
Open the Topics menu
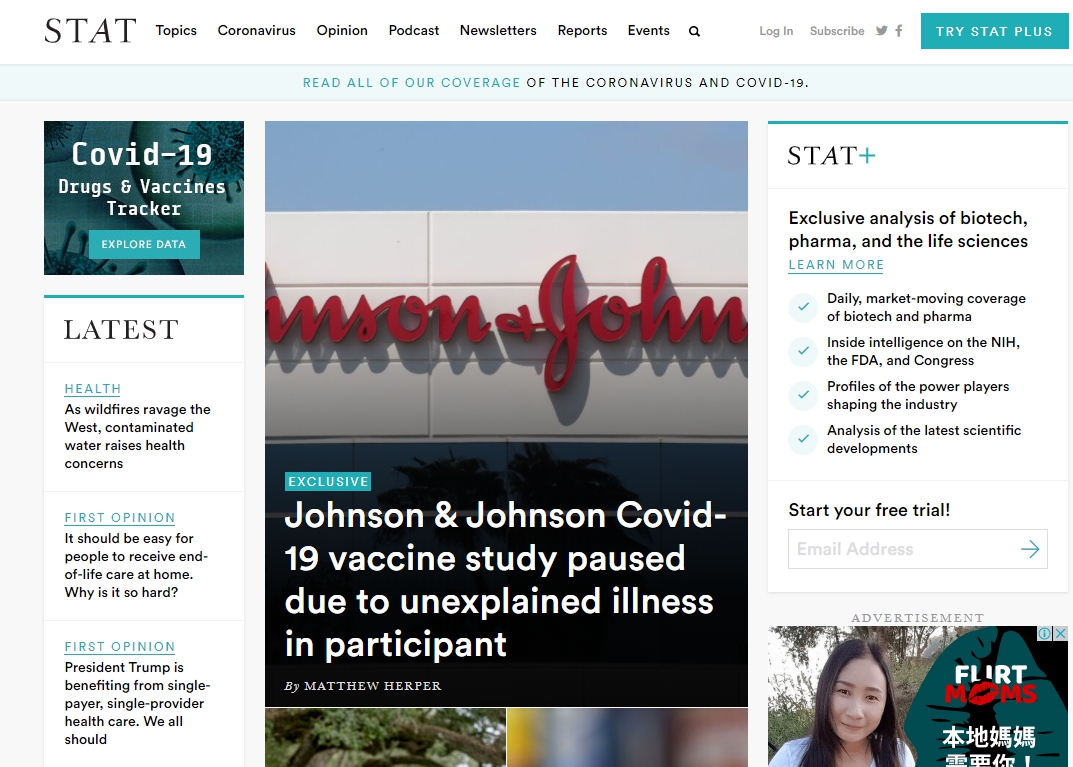point(176,31)
